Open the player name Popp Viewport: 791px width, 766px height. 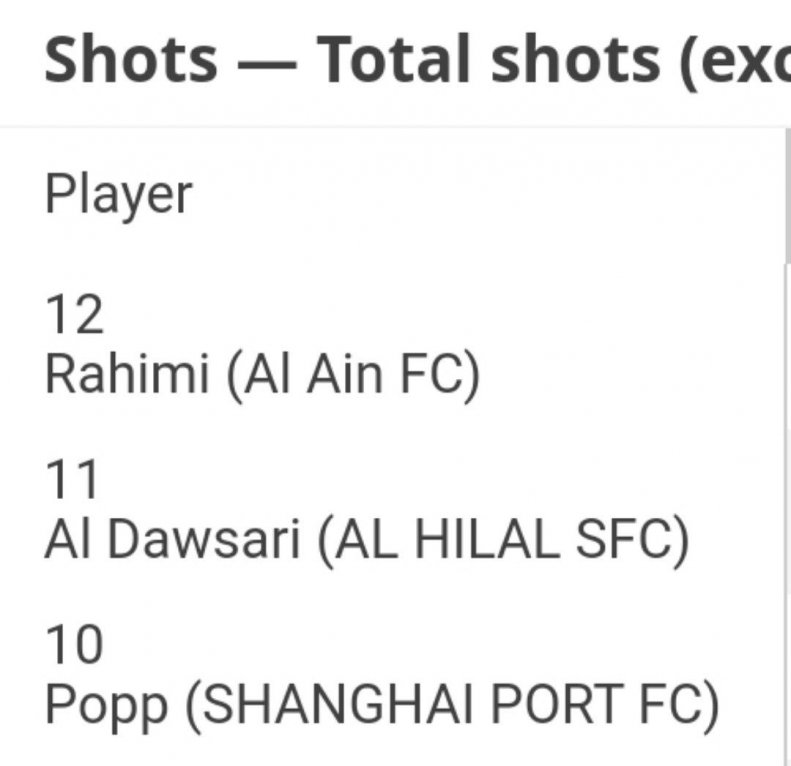[x=106, y=706]
